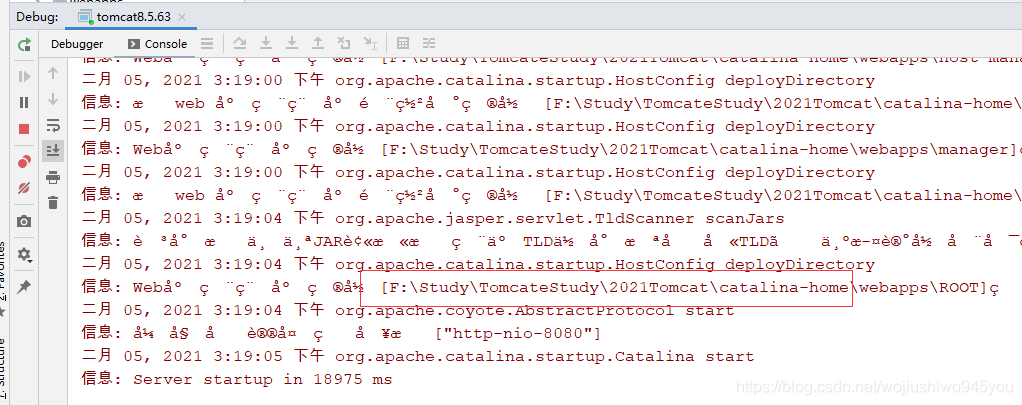This screenshot has height=405, width=1022.
Task: Print the console output
Action: (53, 177)
